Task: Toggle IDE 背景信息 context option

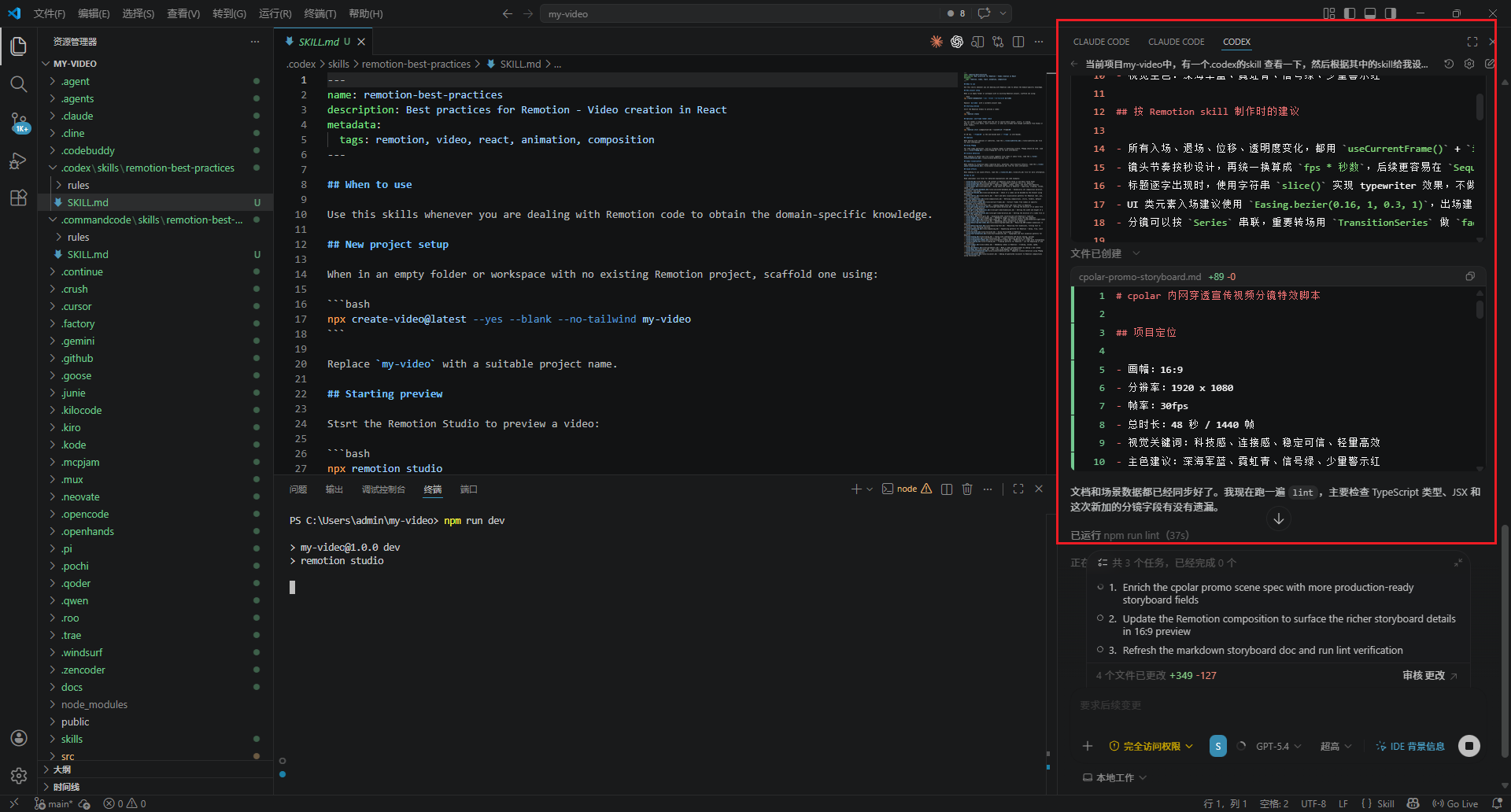Action: click(x=1410, y=746)
